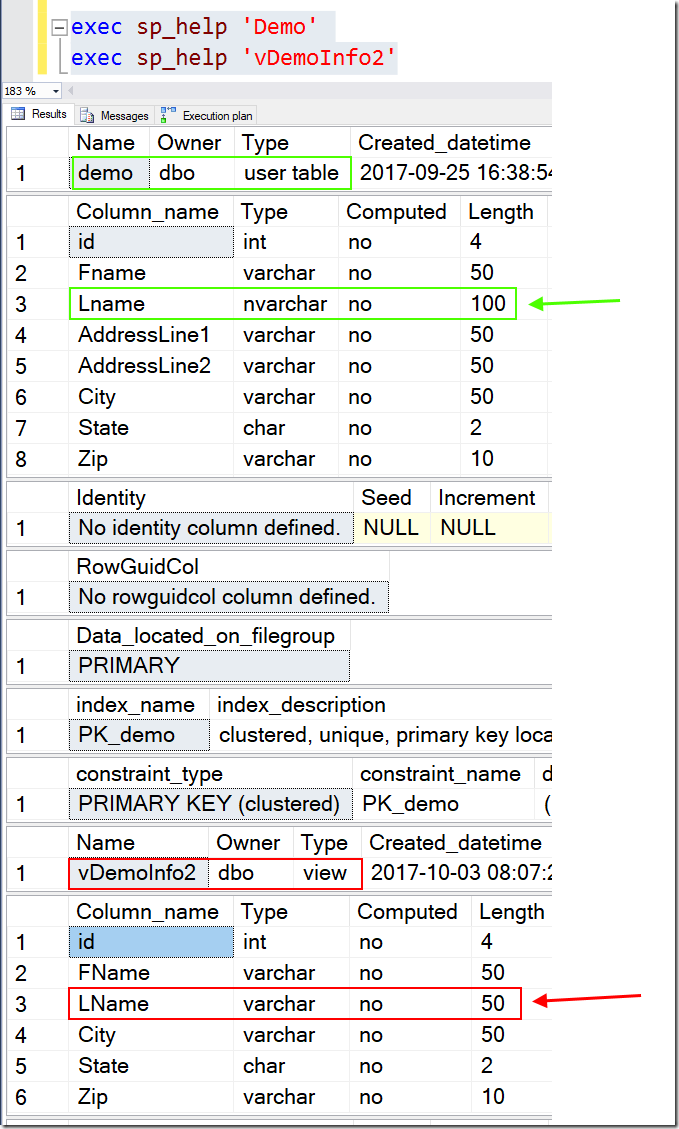Click the Created_datetime 2017-10-03 cell
Image resolution: width=679 pixels, height=1129 pixels.
pyautogui.click(x=457, y=873)
